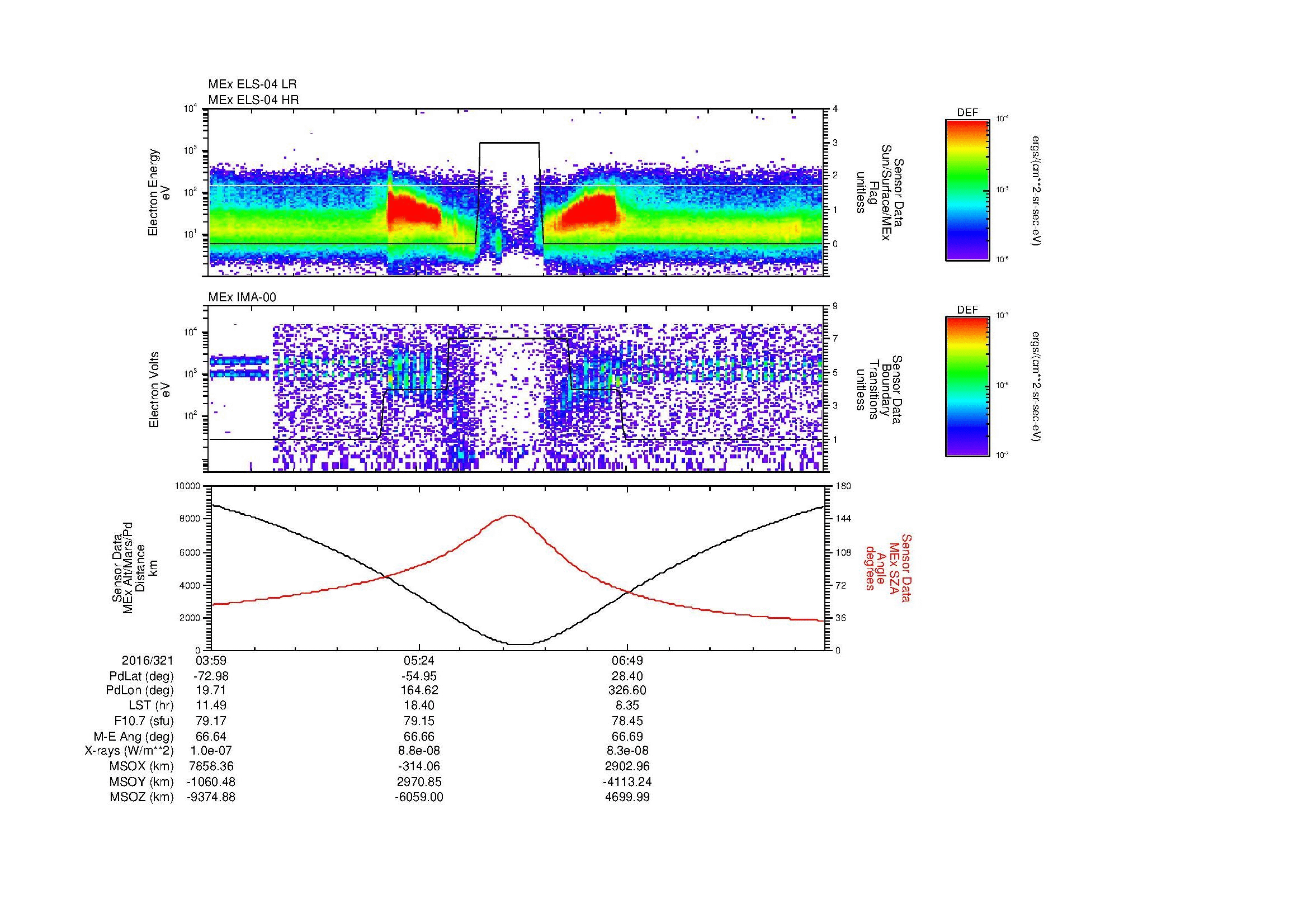Click the MEx ELS-04 LR title label

click(x=252, y=84)
